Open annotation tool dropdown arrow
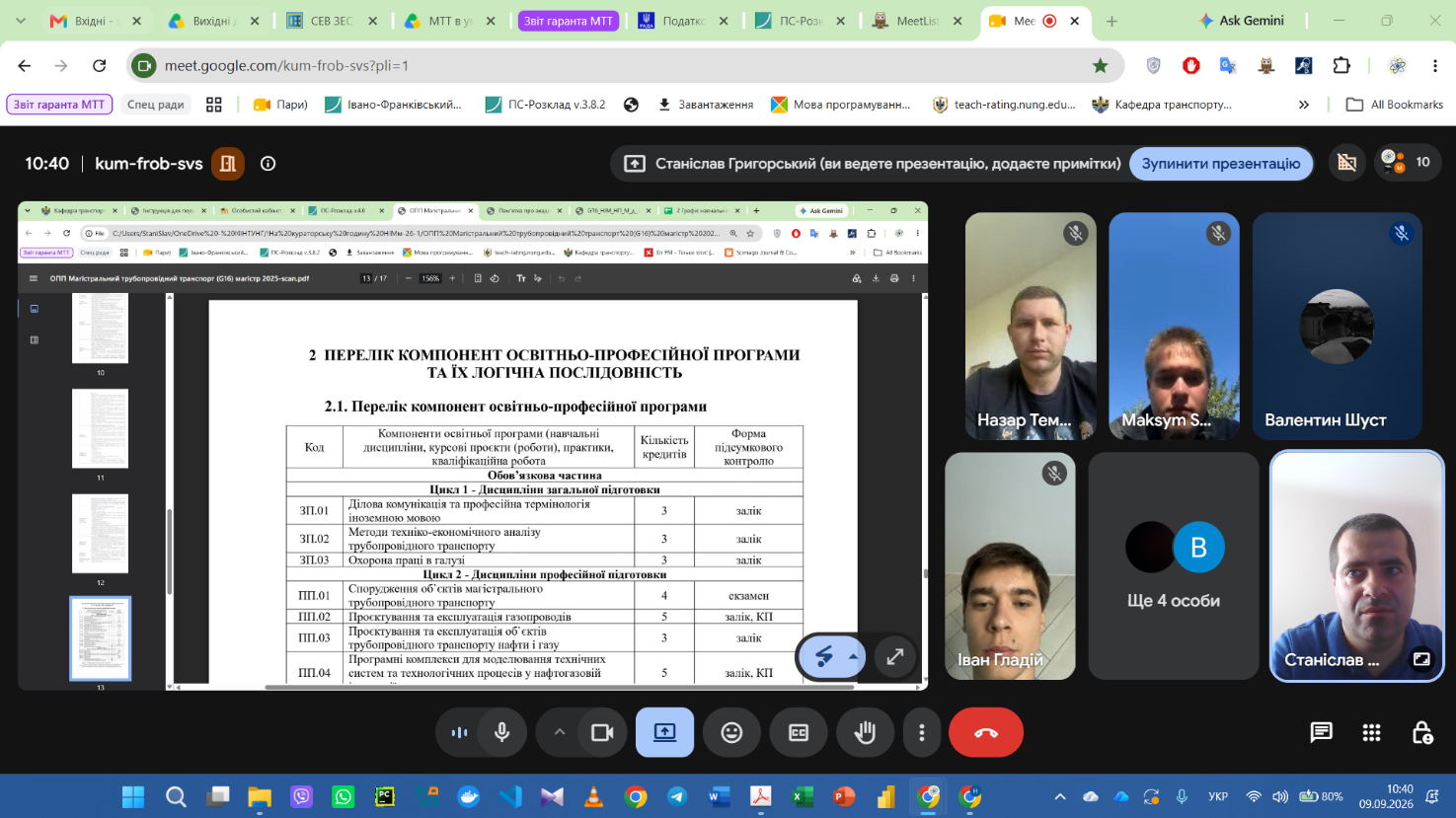Screen dimensions: 1456x818 (x=853, y=656)
